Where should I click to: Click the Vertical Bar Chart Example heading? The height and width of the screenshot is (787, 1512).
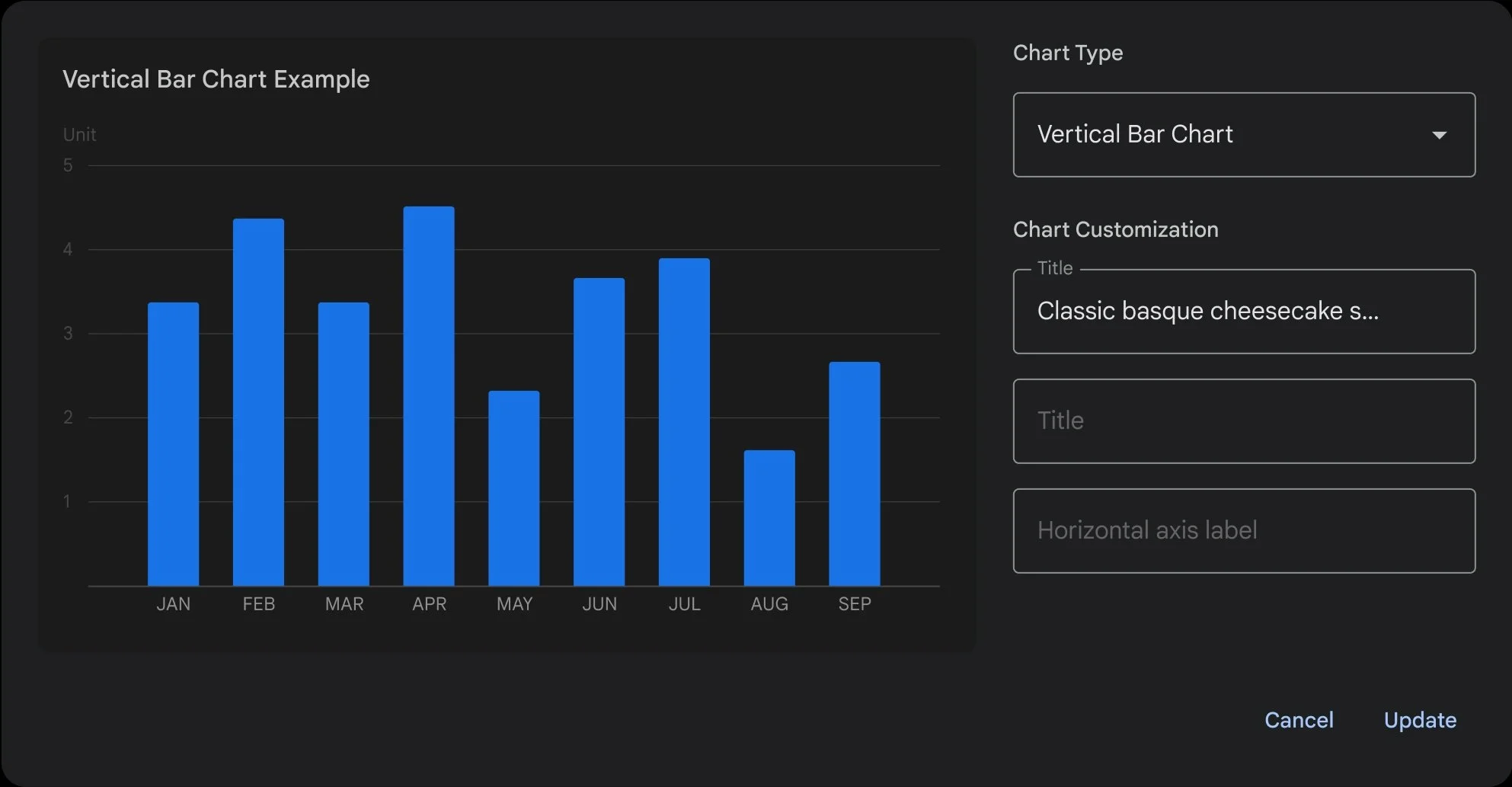(x=216, y=79)
